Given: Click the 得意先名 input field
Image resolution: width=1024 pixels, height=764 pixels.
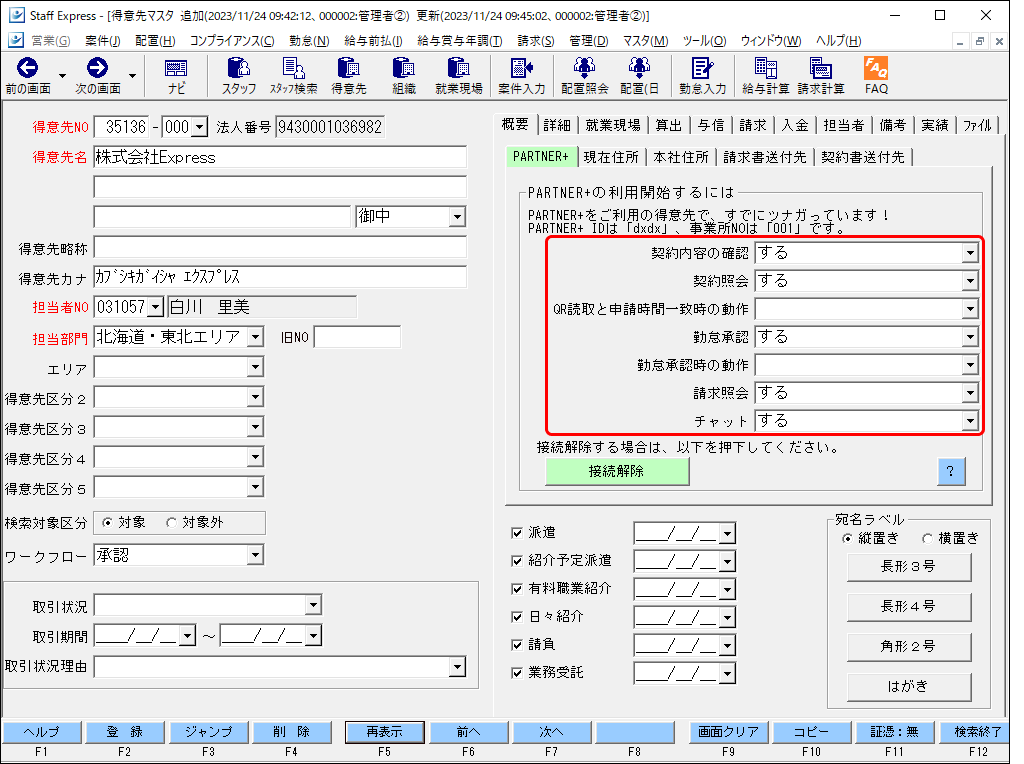Looking at the screenshot, I should [x=280, y=157].
